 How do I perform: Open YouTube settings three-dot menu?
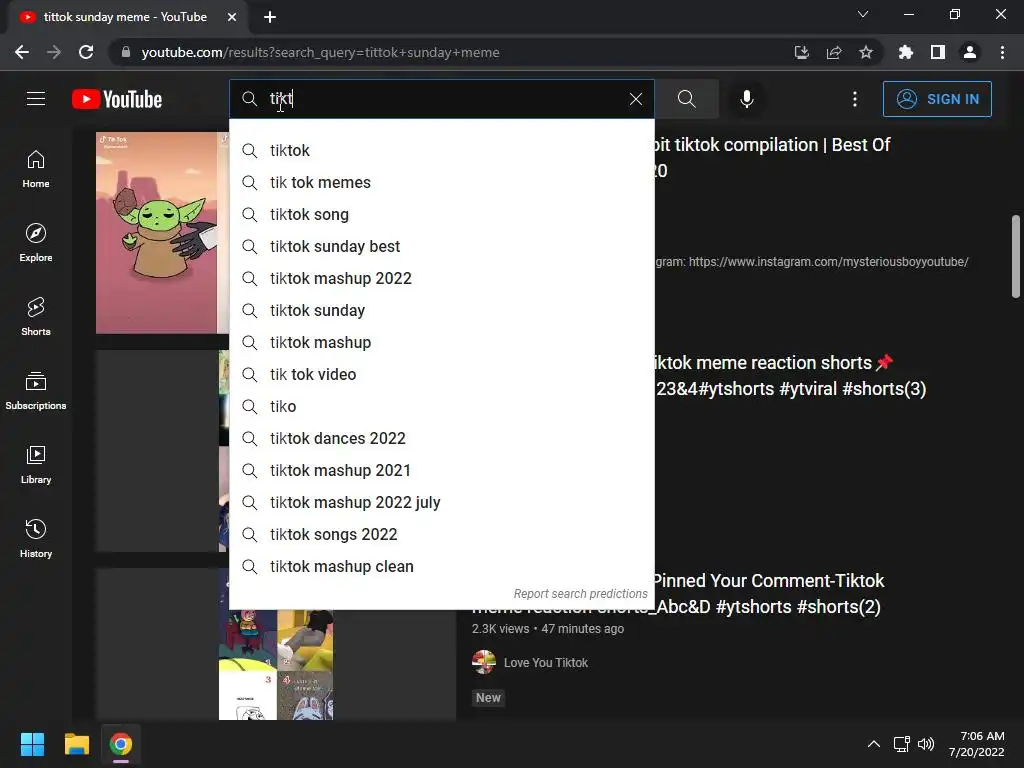click(855, 99)
